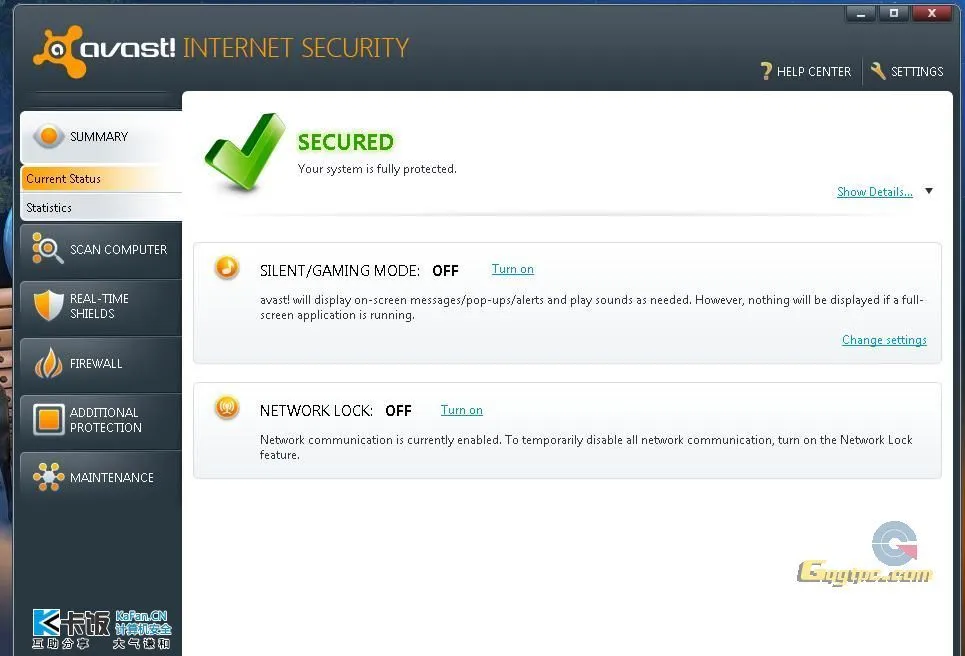This screenshot has height=656, width=965.
Task: Select the Current Status sub-tab
Action: pyautogui.click(x=64, y=179)
